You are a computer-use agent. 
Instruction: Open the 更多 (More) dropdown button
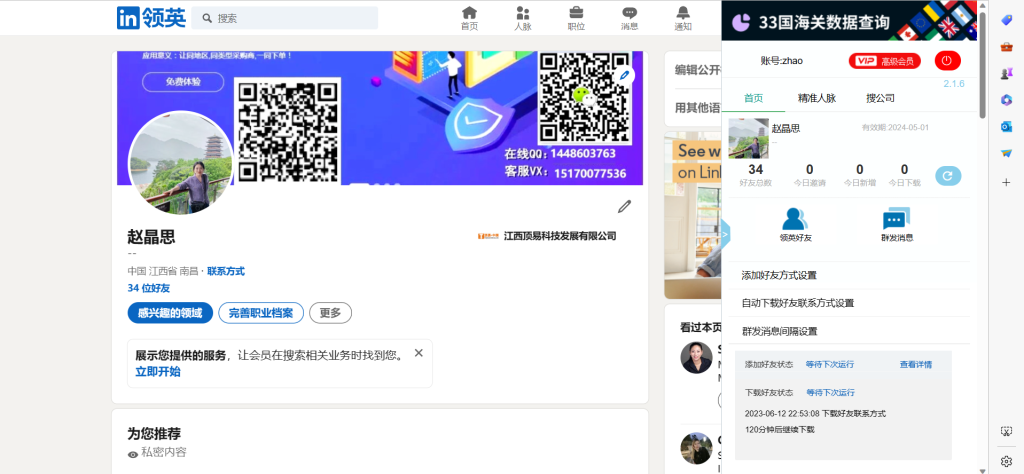[330, 313]
